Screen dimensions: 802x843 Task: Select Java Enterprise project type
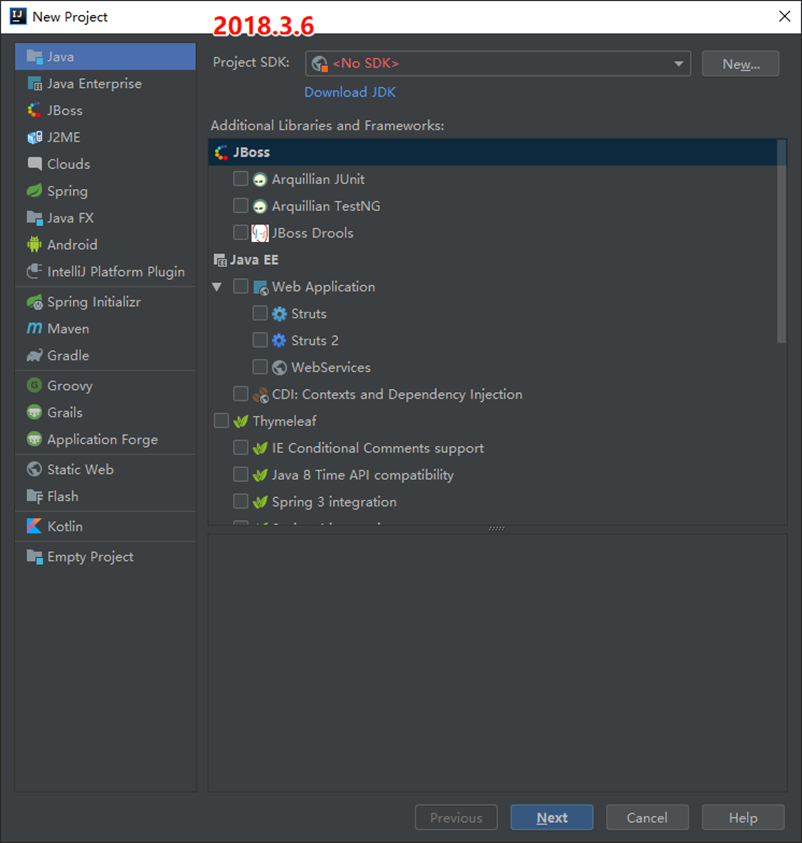click(105, 83)
